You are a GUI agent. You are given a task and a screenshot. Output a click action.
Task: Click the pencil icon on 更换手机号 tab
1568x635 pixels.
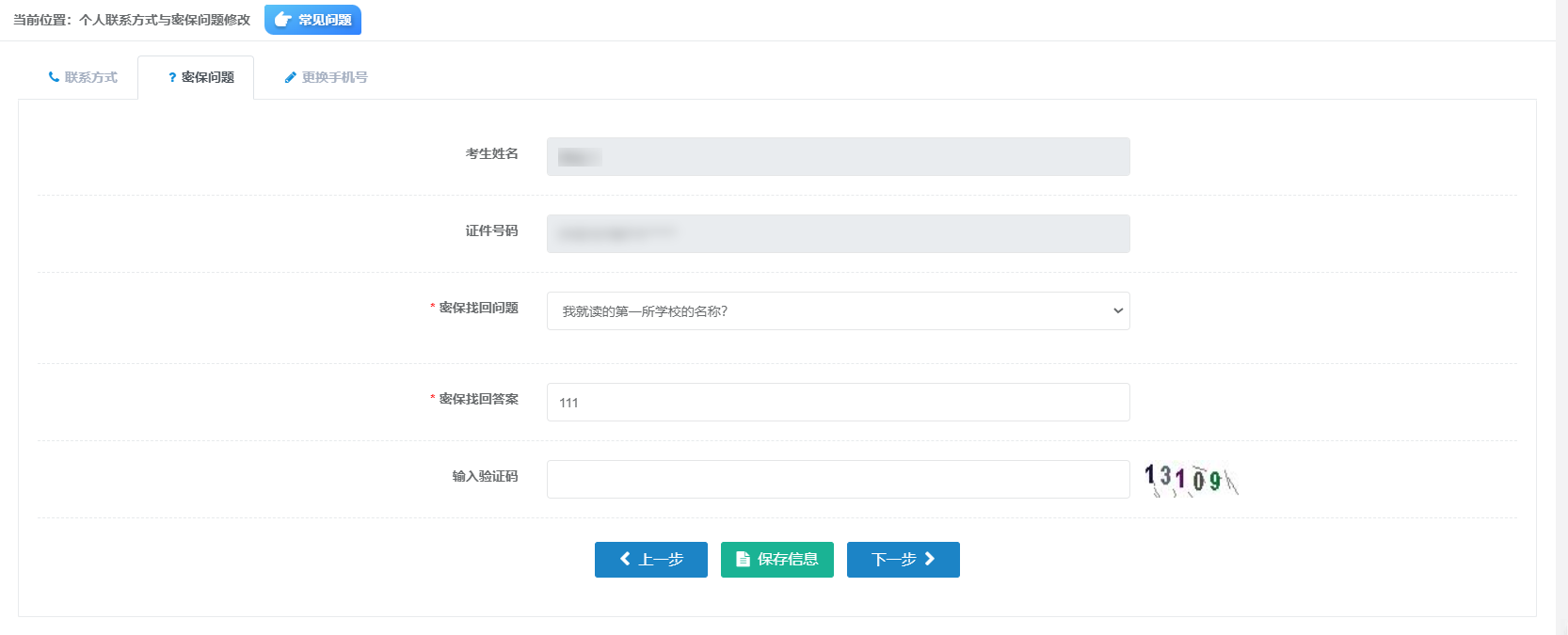(x=290, y=77)
